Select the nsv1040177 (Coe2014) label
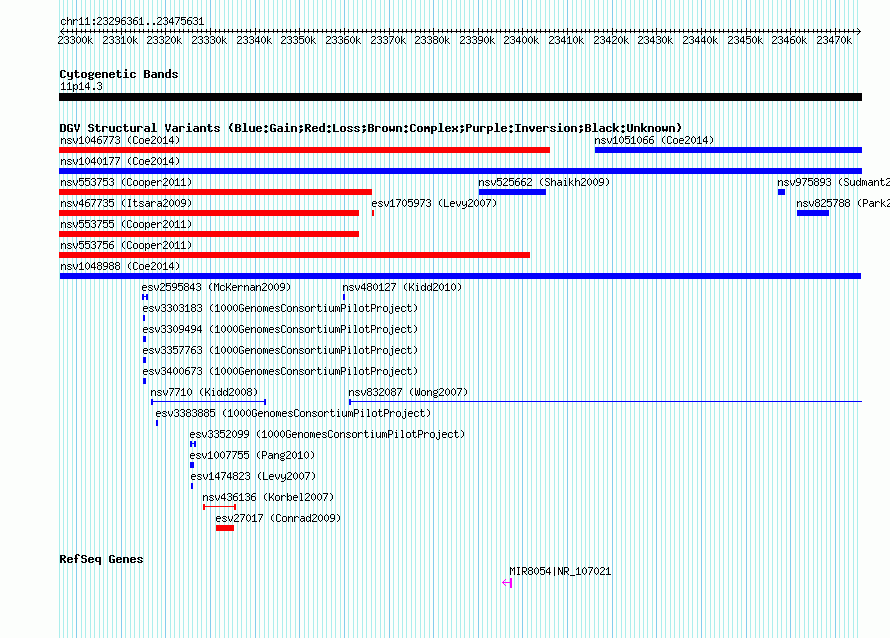 pos(120,161)
